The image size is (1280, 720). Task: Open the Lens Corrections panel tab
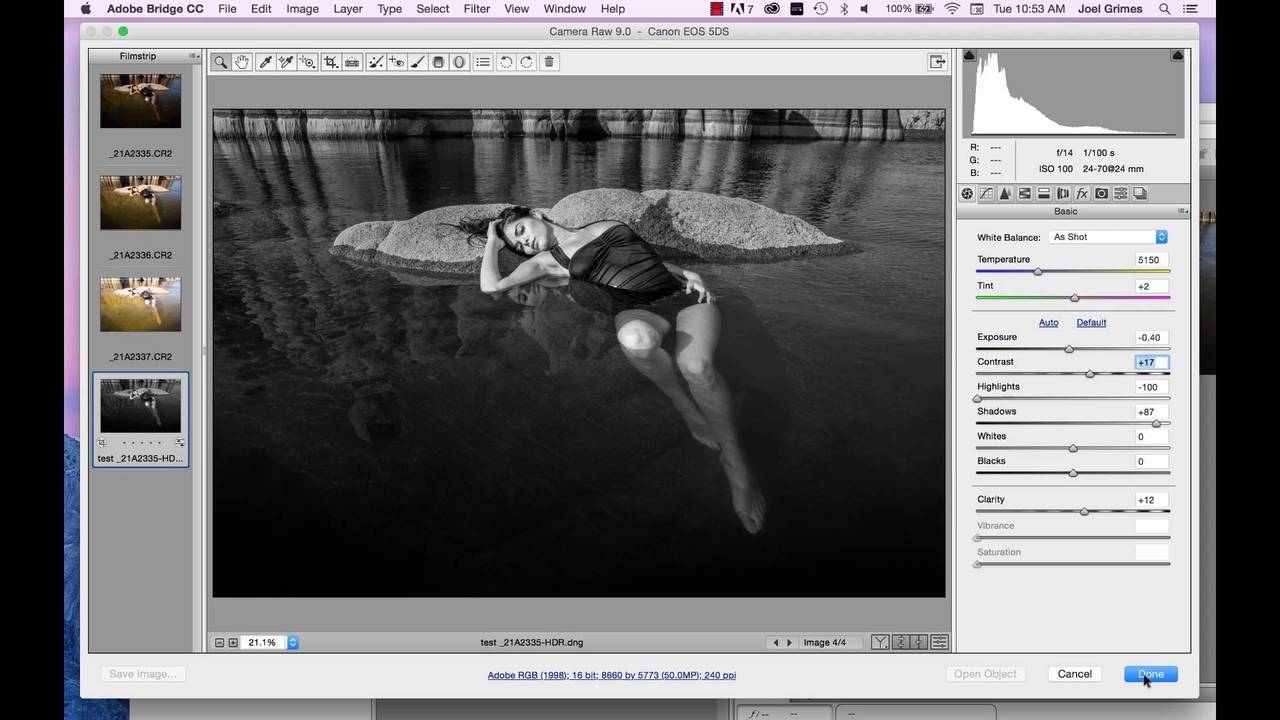pyautogui.click(x=1063, y=194)
